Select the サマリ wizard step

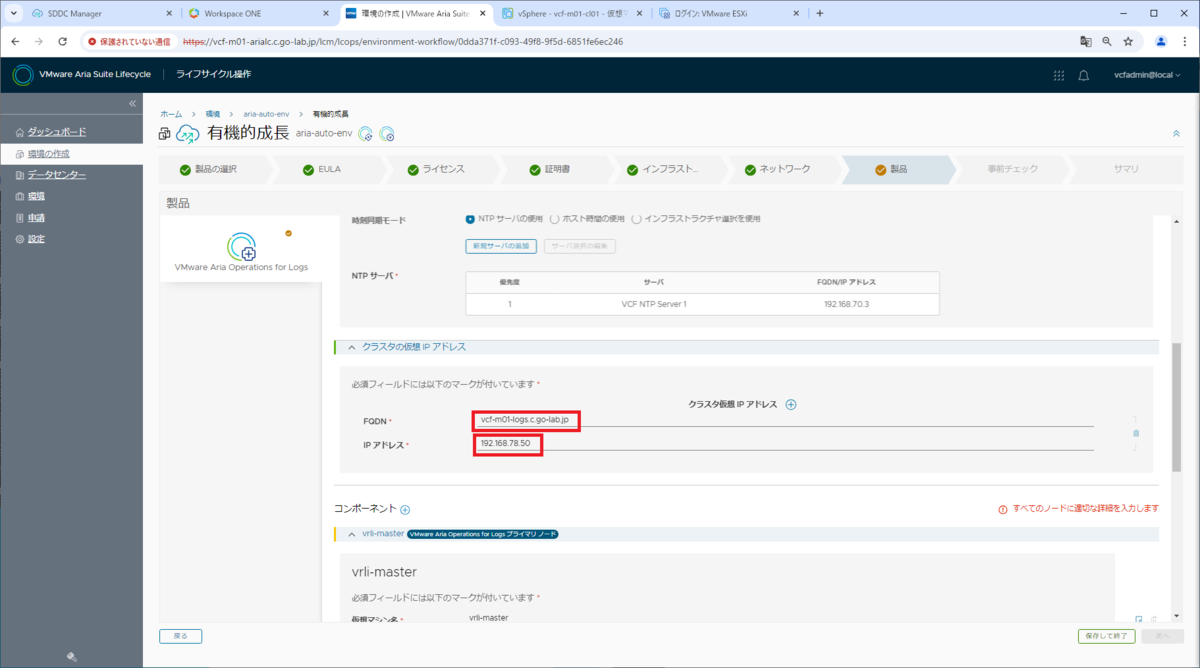pos(1126,169)
